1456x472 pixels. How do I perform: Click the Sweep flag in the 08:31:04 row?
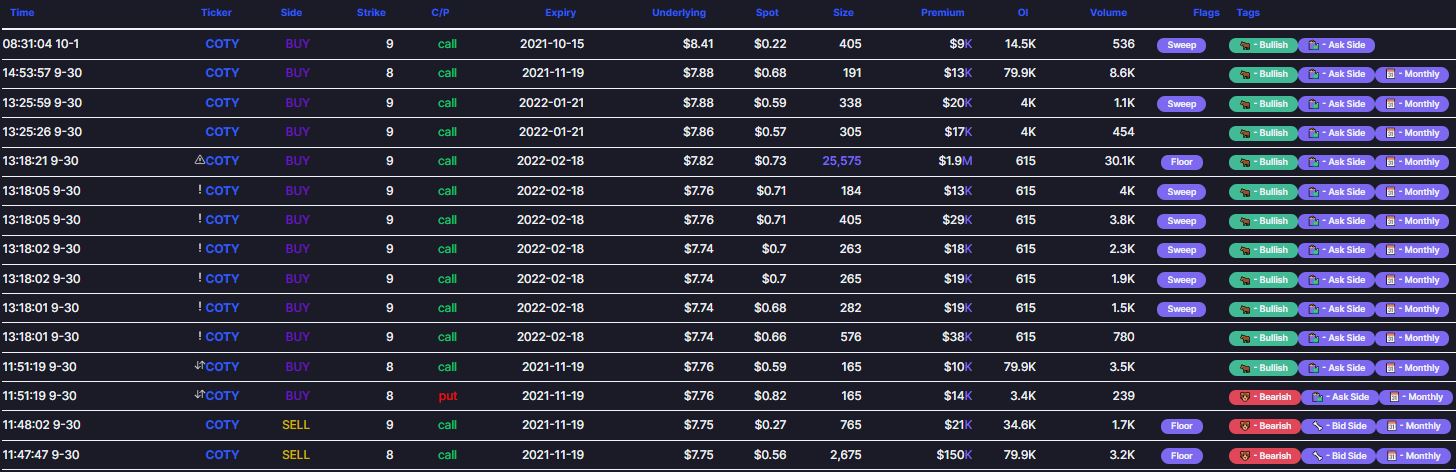point(1181,45)
